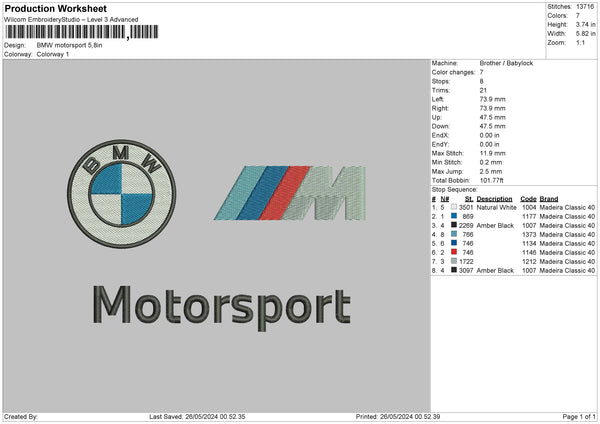Viewport: 600px width, 424px height.
Task: Click the Production Worksheet title
Action: [55, 8]
